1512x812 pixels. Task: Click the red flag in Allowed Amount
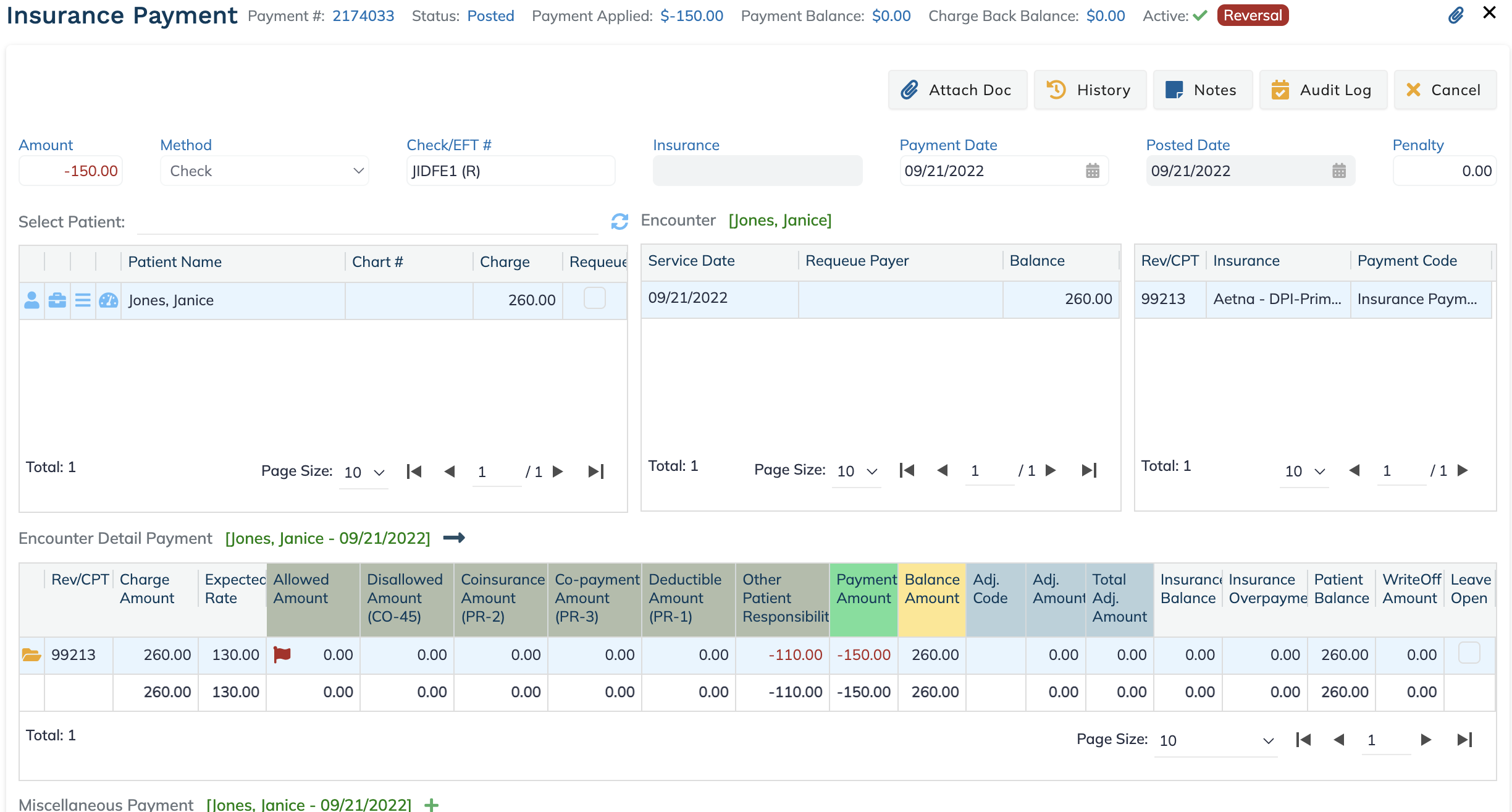pos(282,654)
